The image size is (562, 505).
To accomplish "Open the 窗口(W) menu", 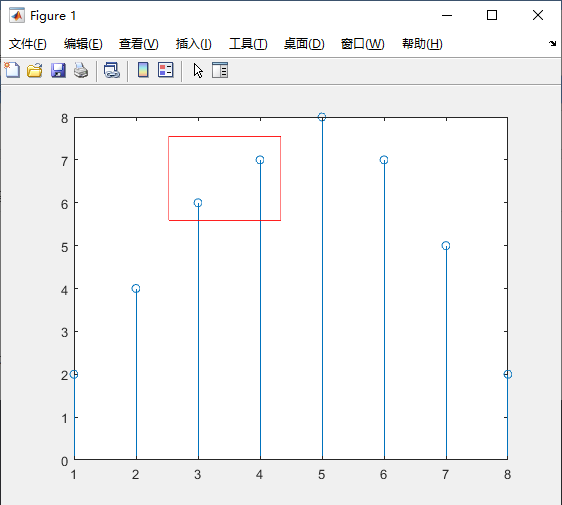I will (x=363, y=44).
